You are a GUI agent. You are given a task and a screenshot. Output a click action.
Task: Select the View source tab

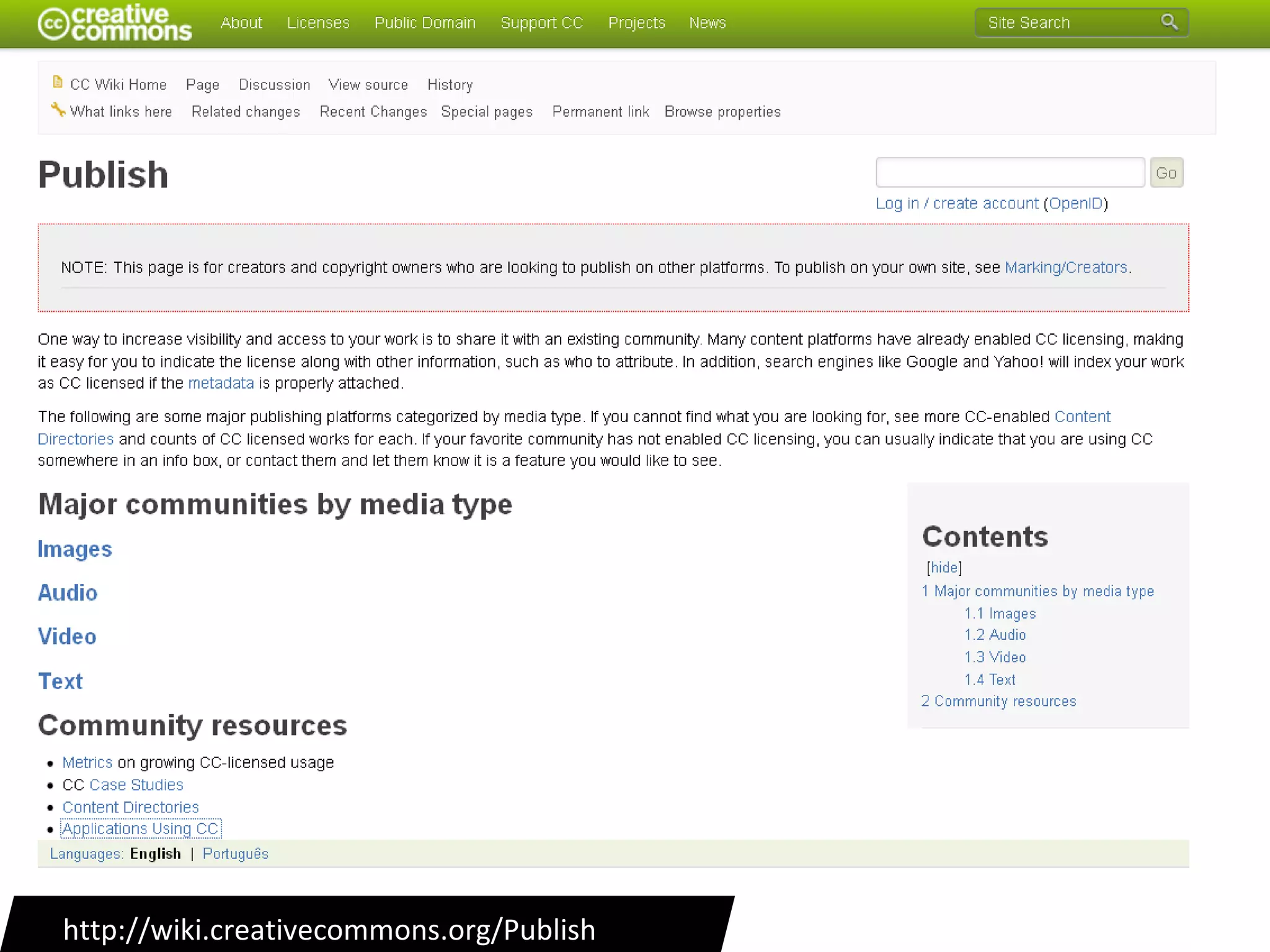click(368, 84)
